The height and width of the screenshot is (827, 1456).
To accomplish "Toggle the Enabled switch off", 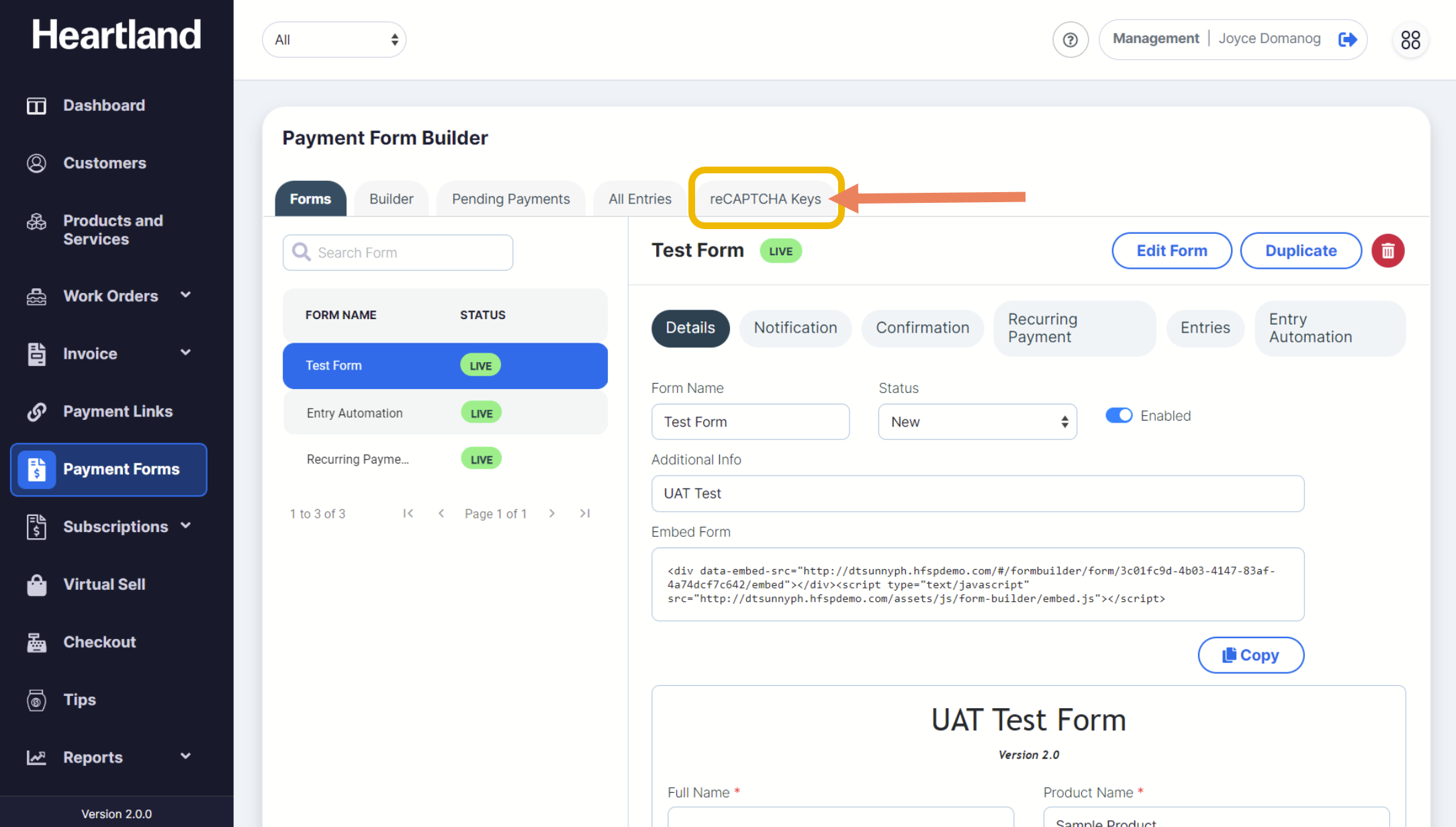I will (x=1119, y=416).
